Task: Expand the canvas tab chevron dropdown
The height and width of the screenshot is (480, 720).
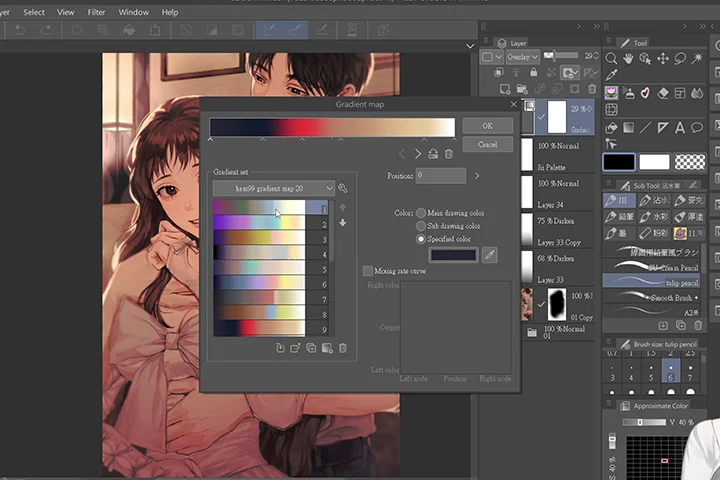Action: click(470, 46)
